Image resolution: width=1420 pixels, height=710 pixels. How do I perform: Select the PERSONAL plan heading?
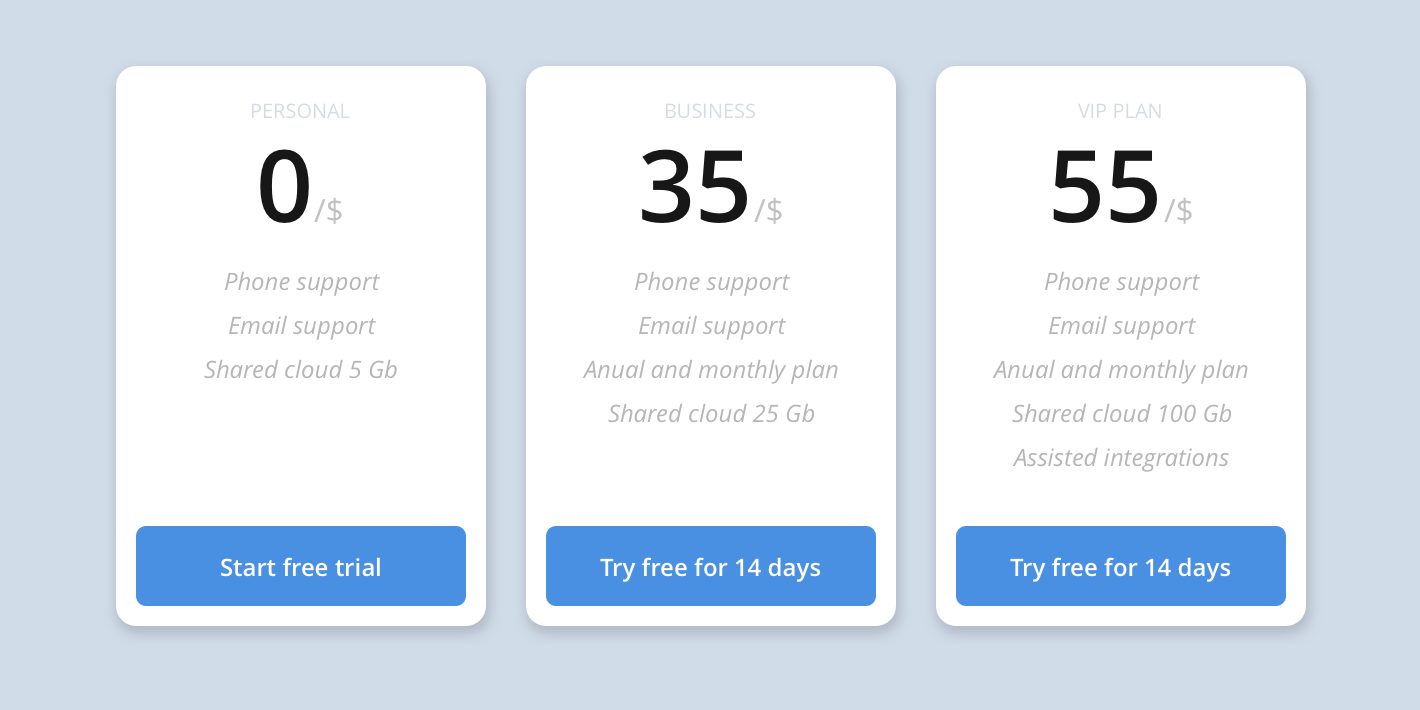pos(300,111)
